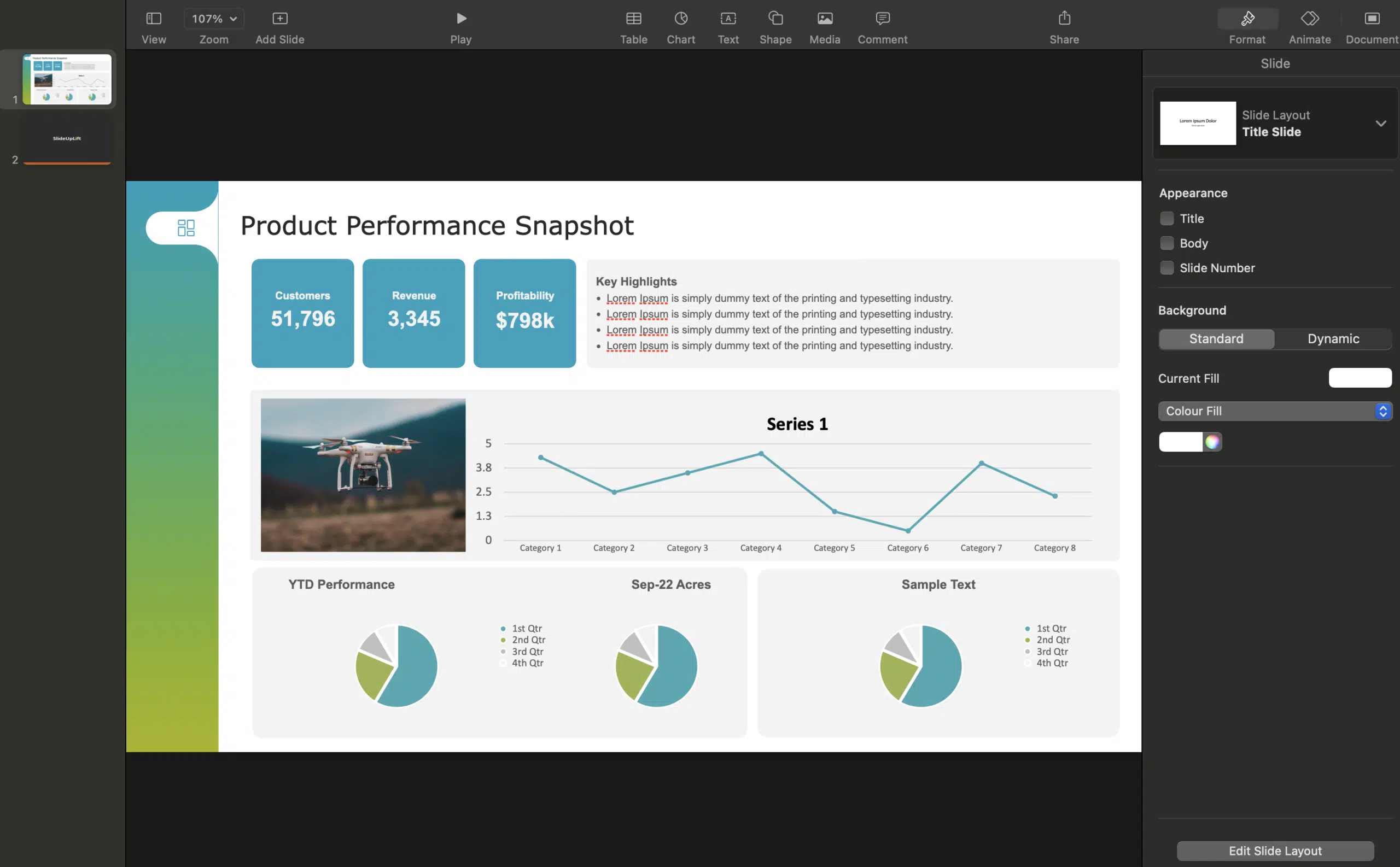
Task: Click the Edit Slide Layout button
Action: point(1275,848)
